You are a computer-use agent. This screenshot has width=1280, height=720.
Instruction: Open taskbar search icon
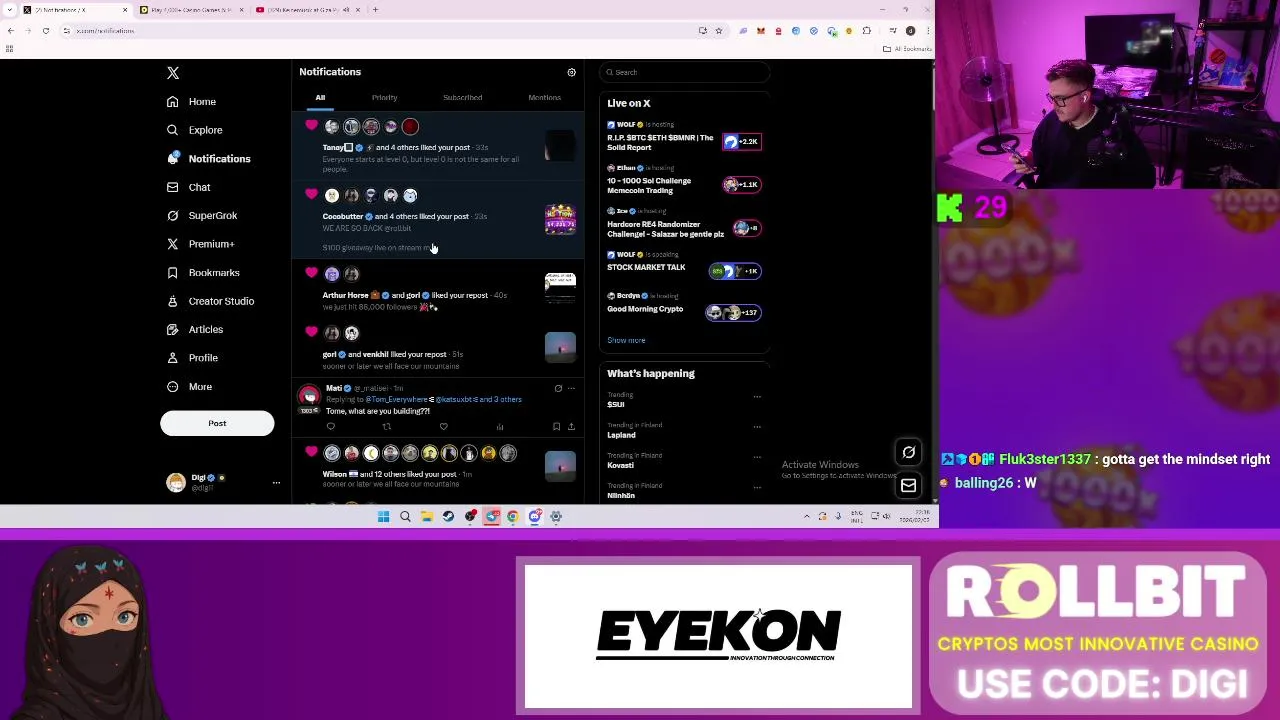(405, 517)
